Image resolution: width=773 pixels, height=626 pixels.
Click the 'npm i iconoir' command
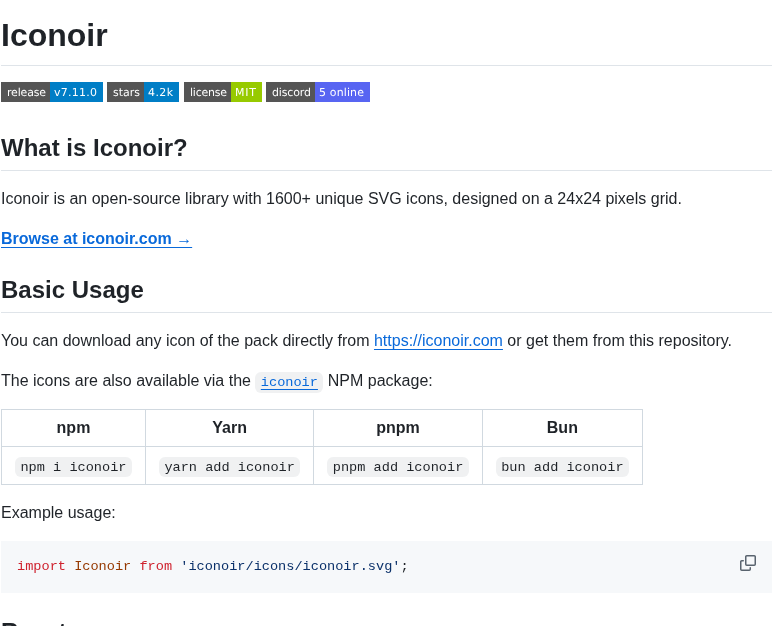[x=73, y=467]
